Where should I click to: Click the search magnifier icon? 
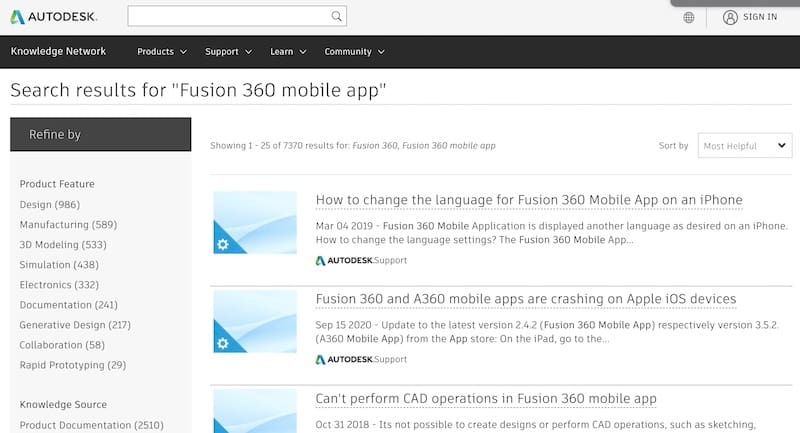(x=336, y=16)
